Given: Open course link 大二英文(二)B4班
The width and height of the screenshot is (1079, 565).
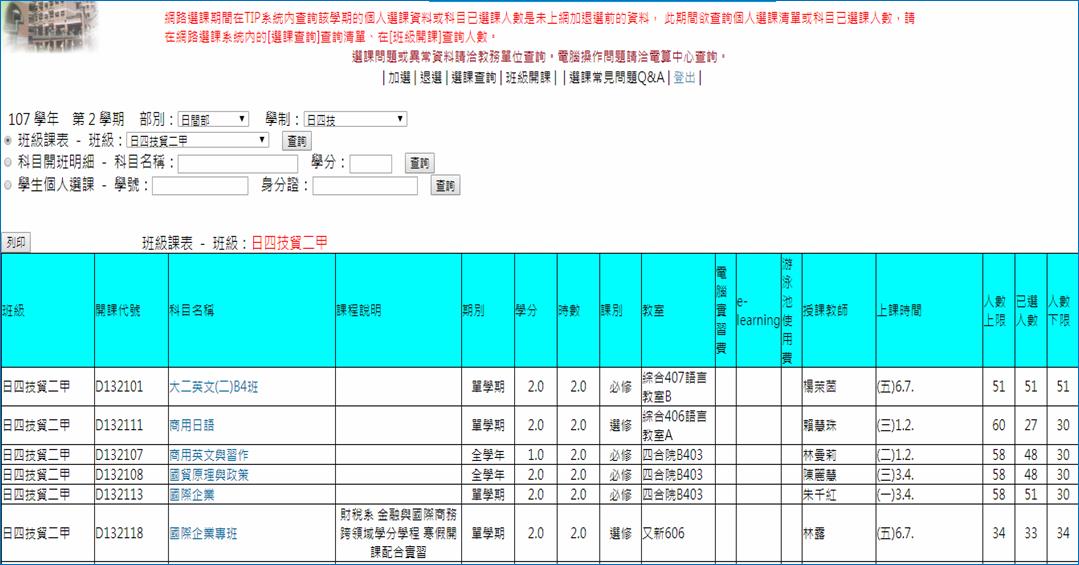Looking at the screenshot, I should coord(214,387).
